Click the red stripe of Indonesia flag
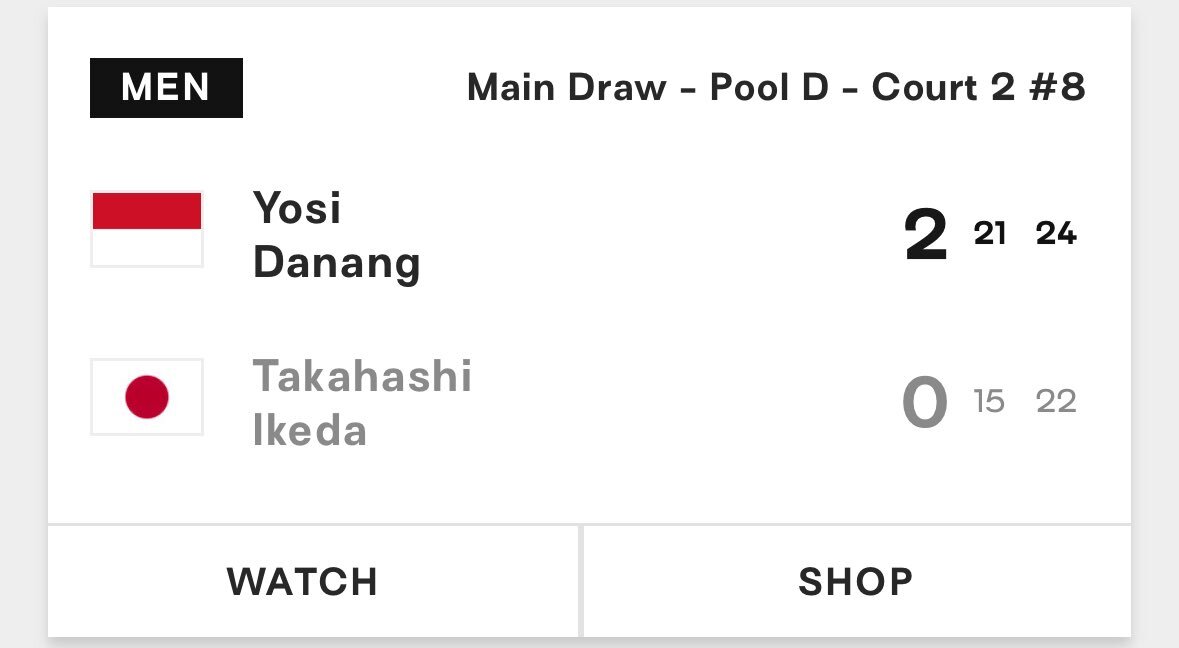 point(147,210)
